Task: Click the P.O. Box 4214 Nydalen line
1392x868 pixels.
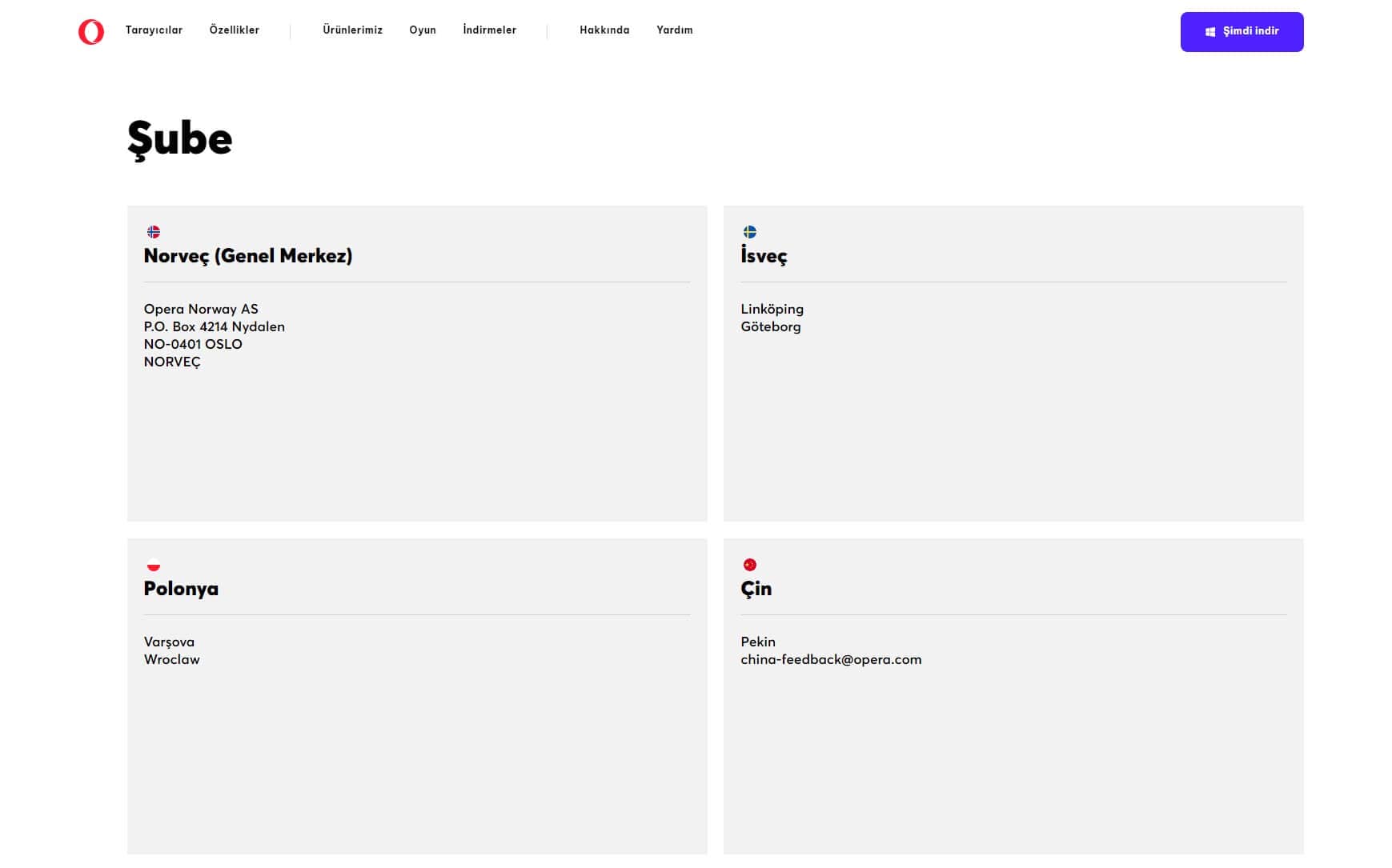Action: (215, 326)
